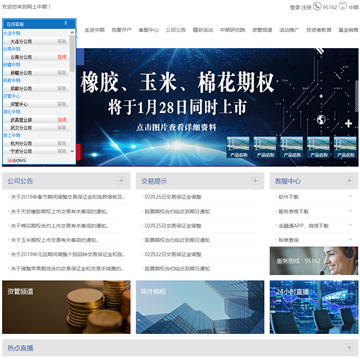Click scroll-up arrow in the chat panel list

pyautogui.click(x=72, y=32)
